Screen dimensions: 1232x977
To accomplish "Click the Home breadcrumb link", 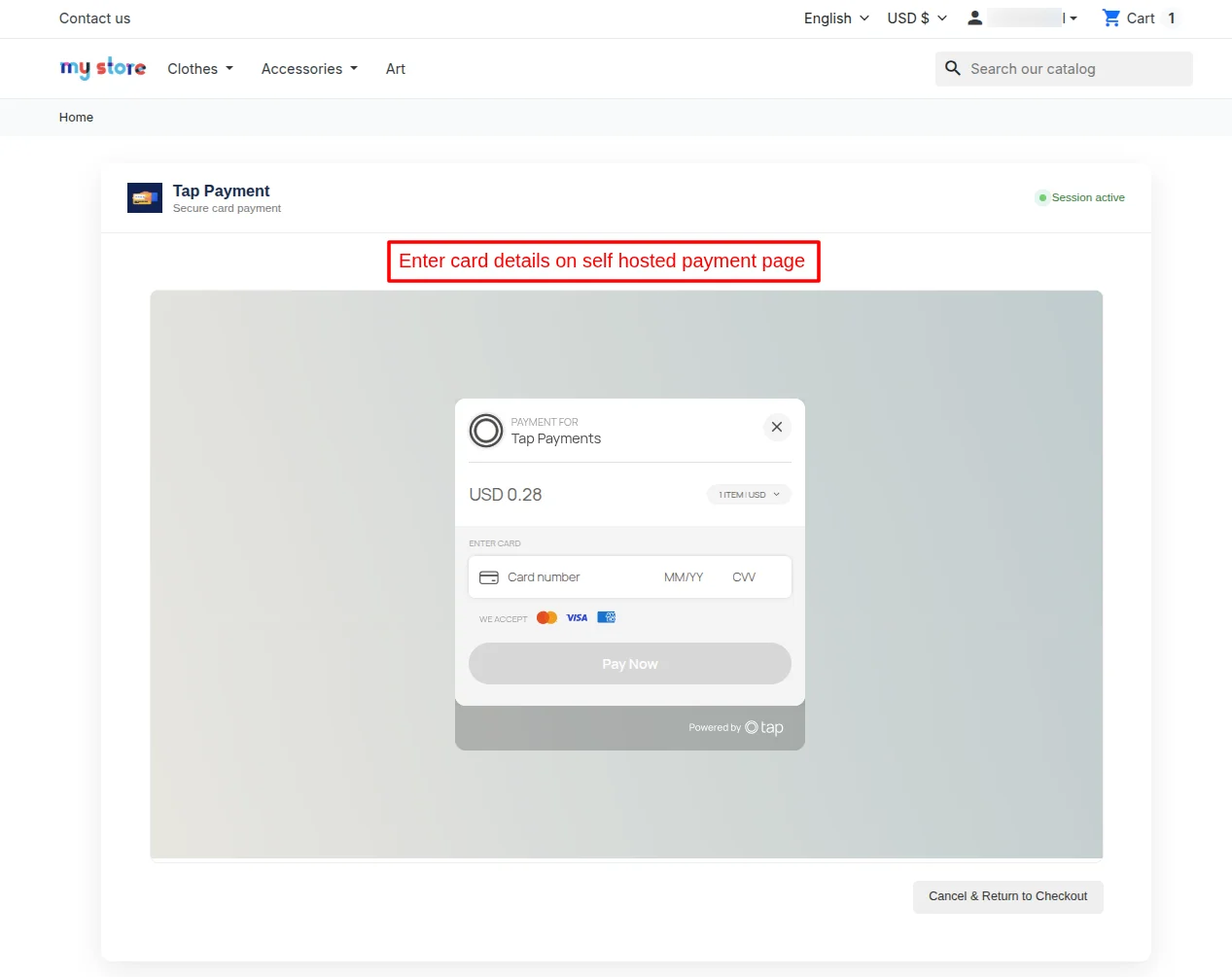I will pyautogui.click(x=76, y=118).
